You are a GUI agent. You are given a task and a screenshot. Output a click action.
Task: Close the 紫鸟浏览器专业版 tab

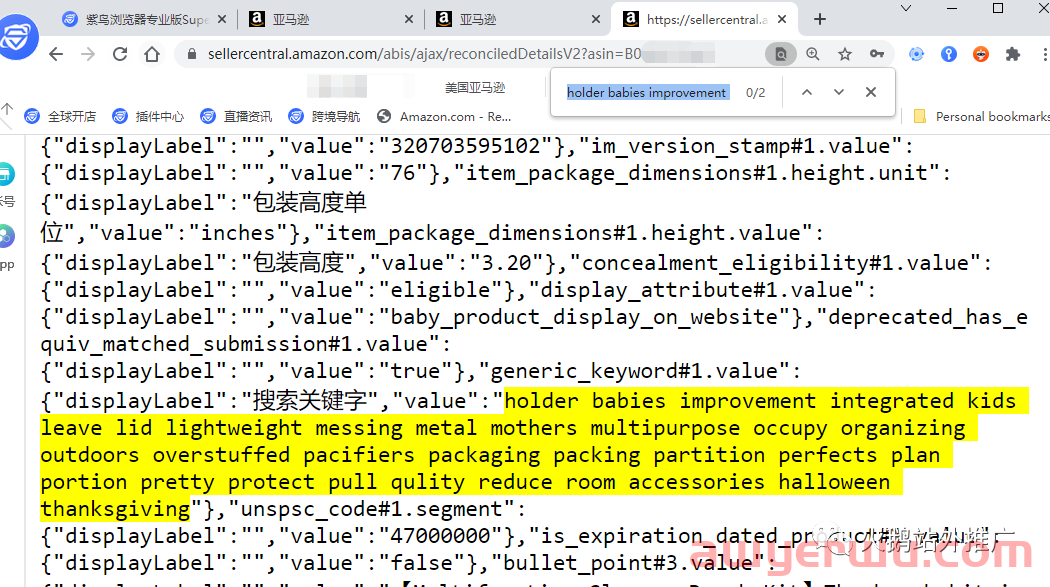click(x=222, y=19)
